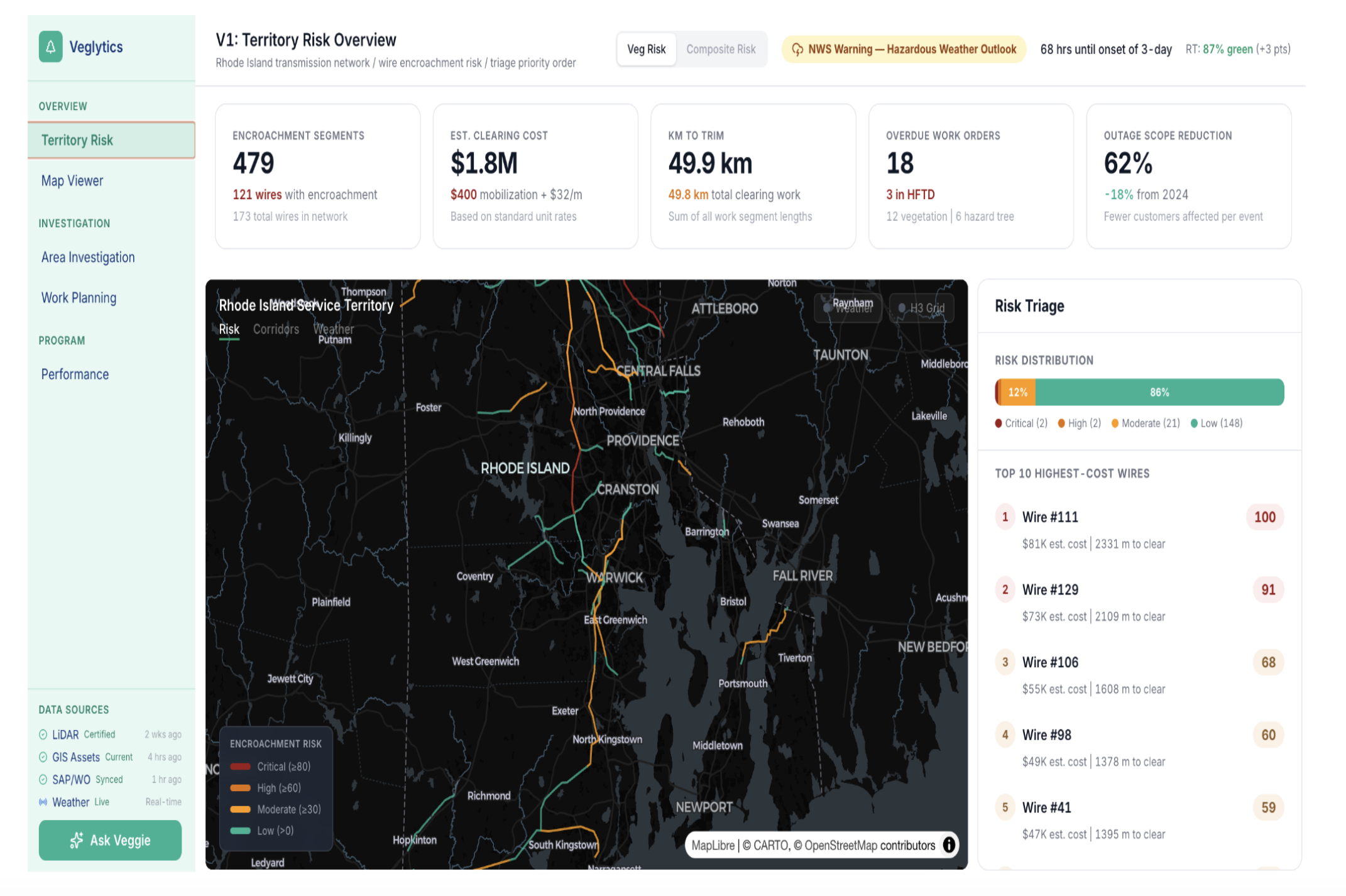Image resolution: width=1346 pixels, height=896 pixels.
Task: Click rank badge 2 for Wire #129
Action: [x=1005, y=590]
